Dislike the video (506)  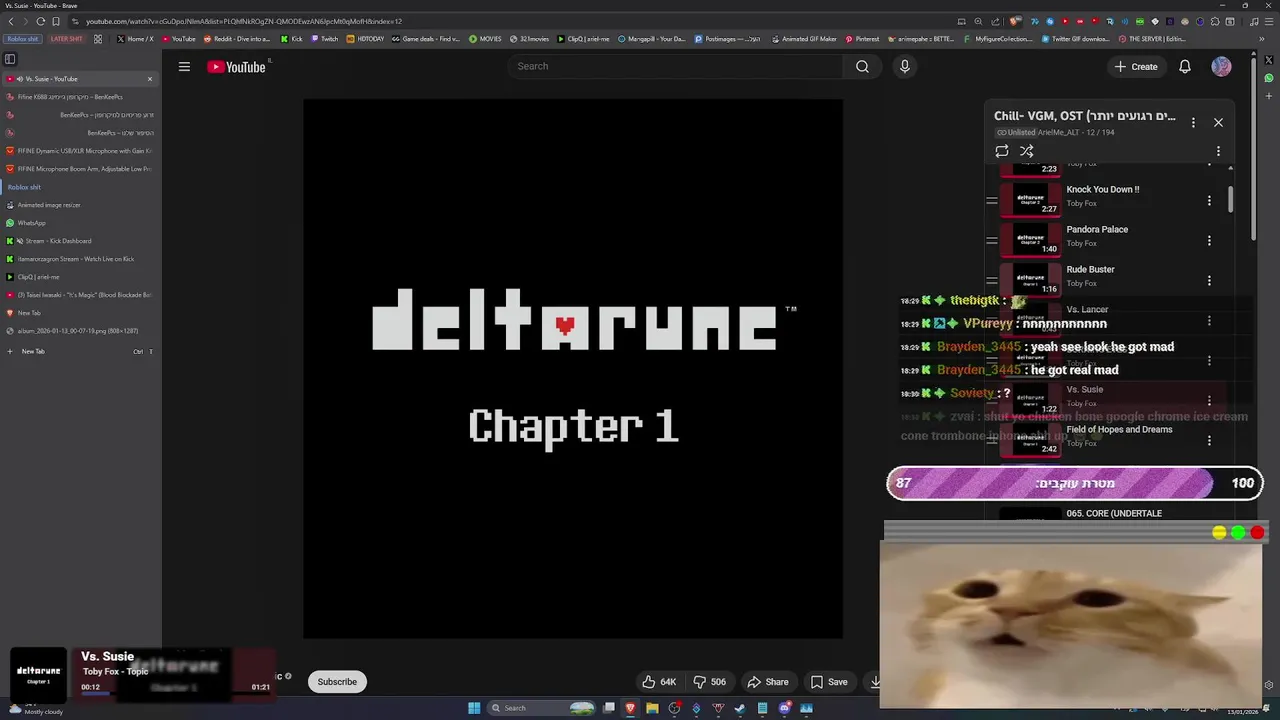click(710, 682)
